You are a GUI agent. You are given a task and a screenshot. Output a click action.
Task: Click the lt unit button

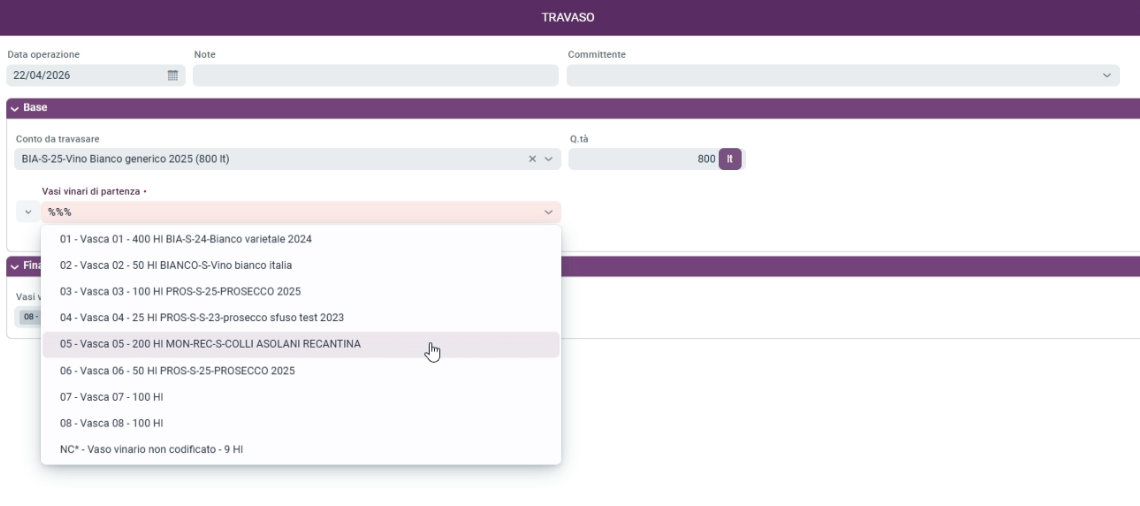click(x=730, y=159)
